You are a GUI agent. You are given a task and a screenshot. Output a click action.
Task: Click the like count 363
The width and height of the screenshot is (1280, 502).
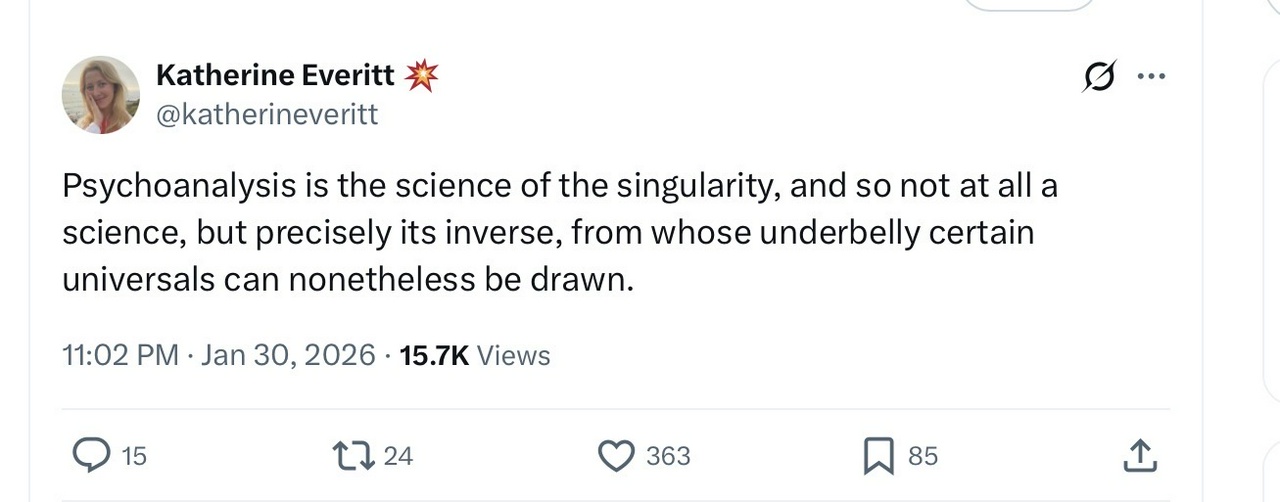click(x=668, y=456)
